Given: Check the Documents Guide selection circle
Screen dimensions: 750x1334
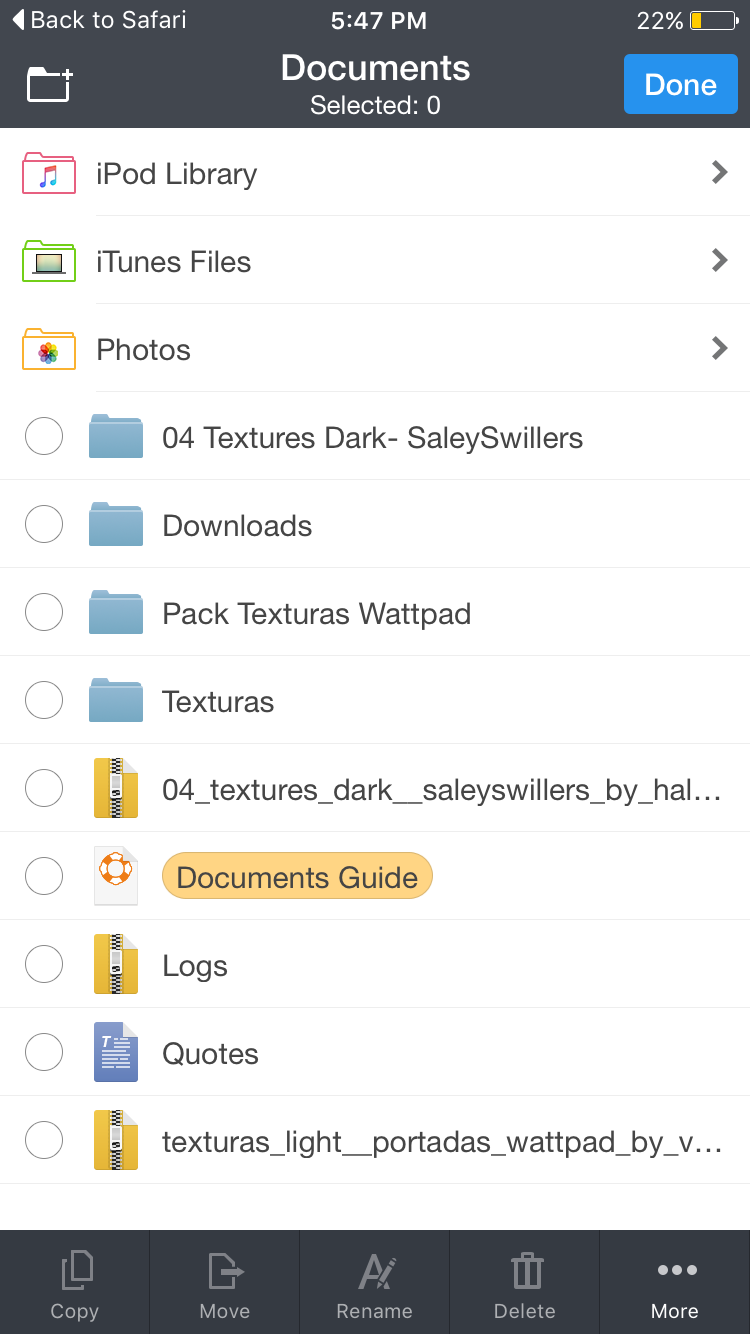Looking at the screenshot, I should pos(44,876).
